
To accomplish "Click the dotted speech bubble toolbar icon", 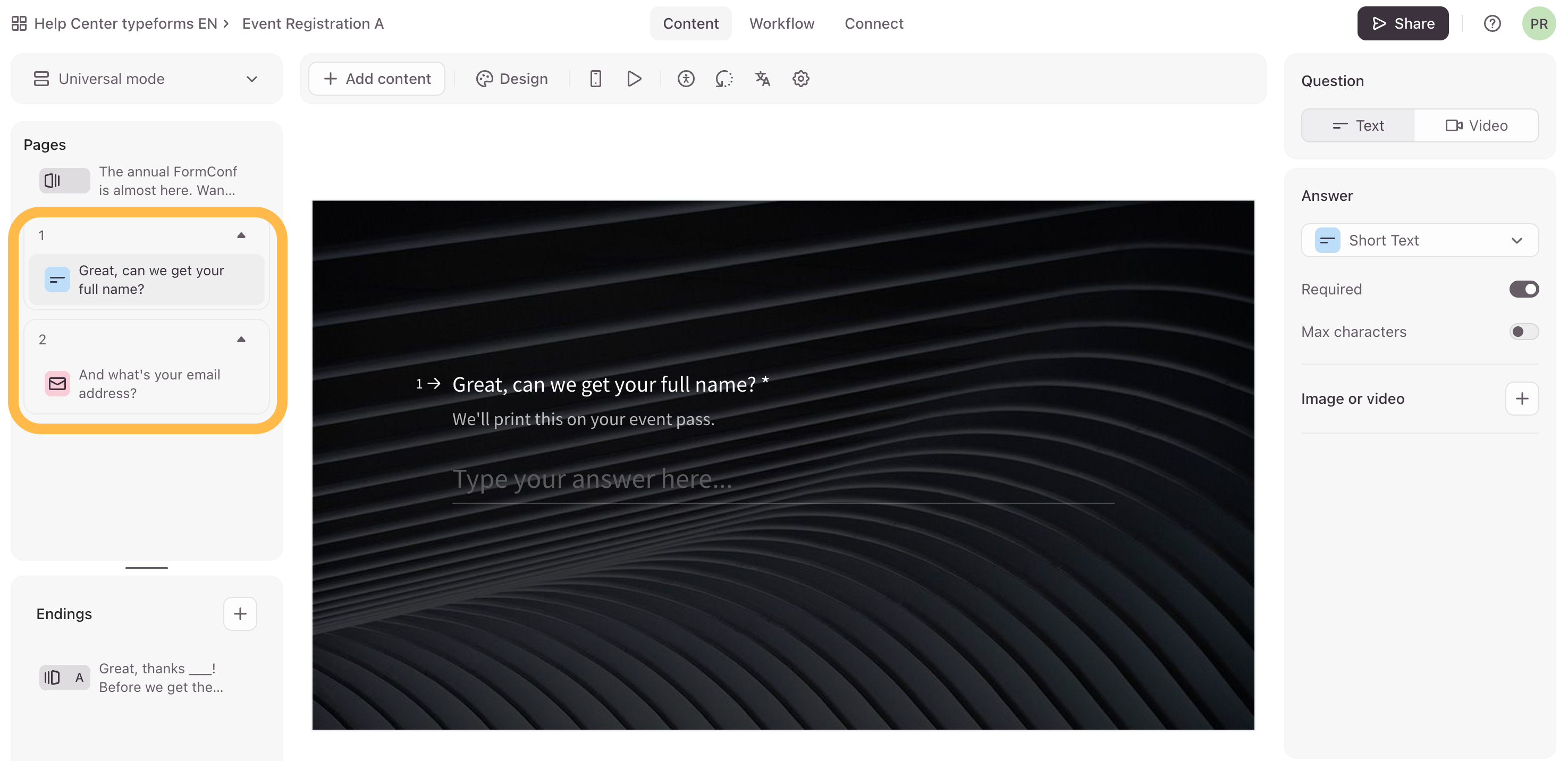I will point(724,79).
